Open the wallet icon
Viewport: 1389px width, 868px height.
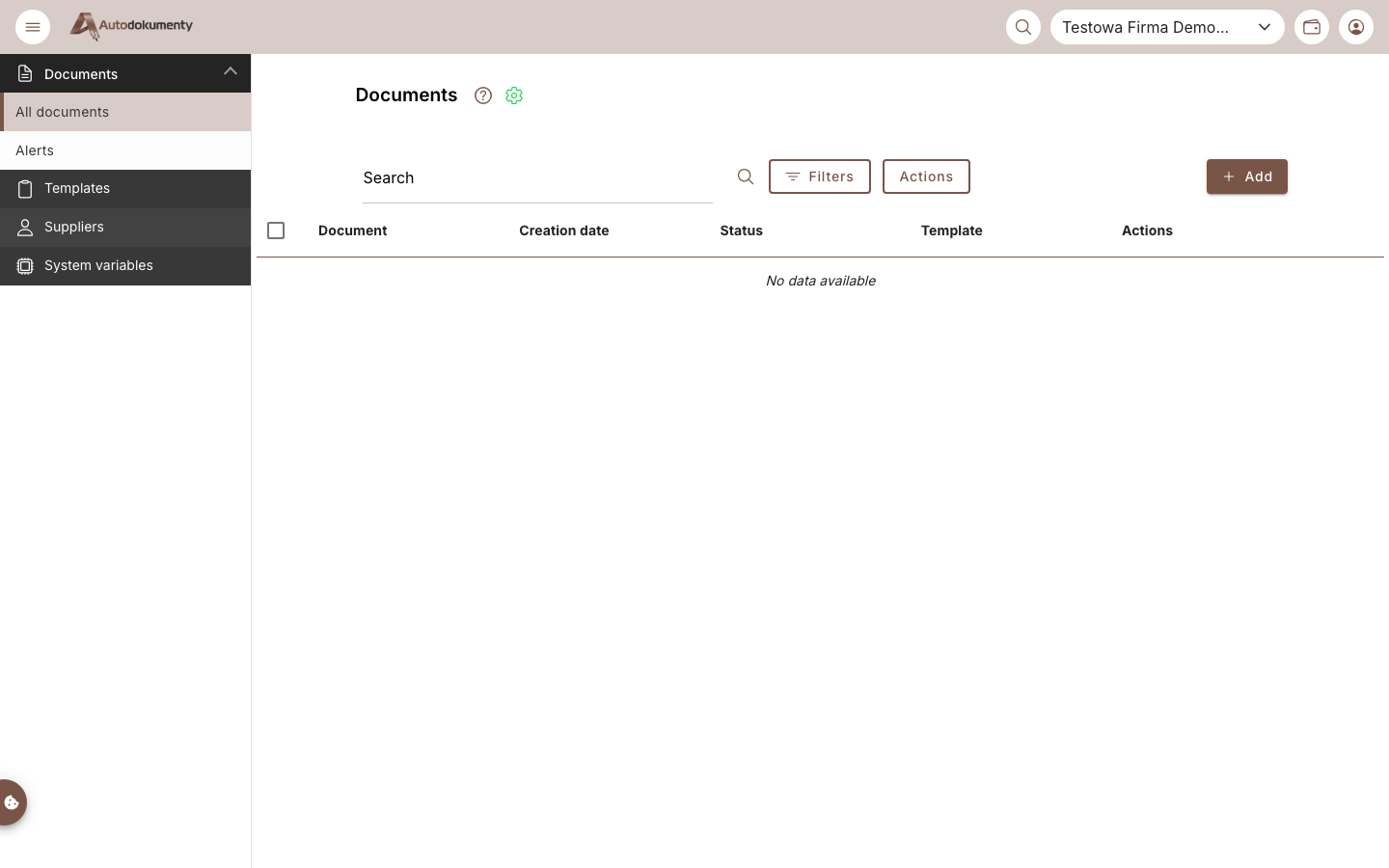pos(1312,27)
